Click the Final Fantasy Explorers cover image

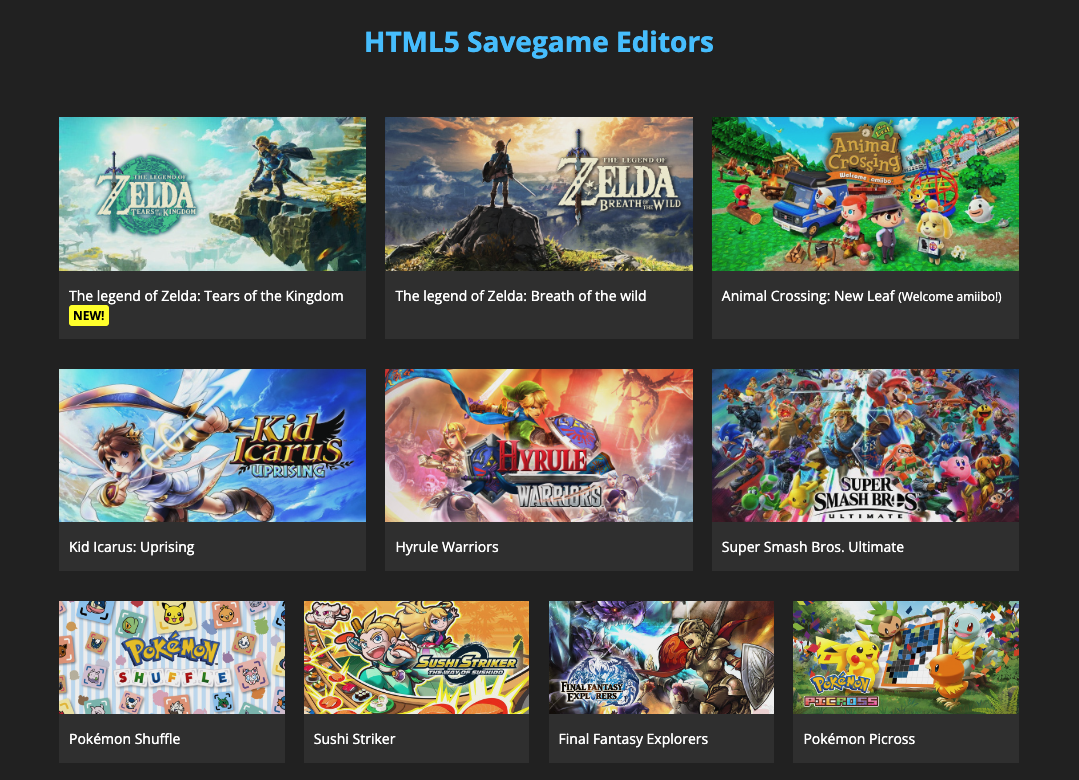(x=661, y=657)
